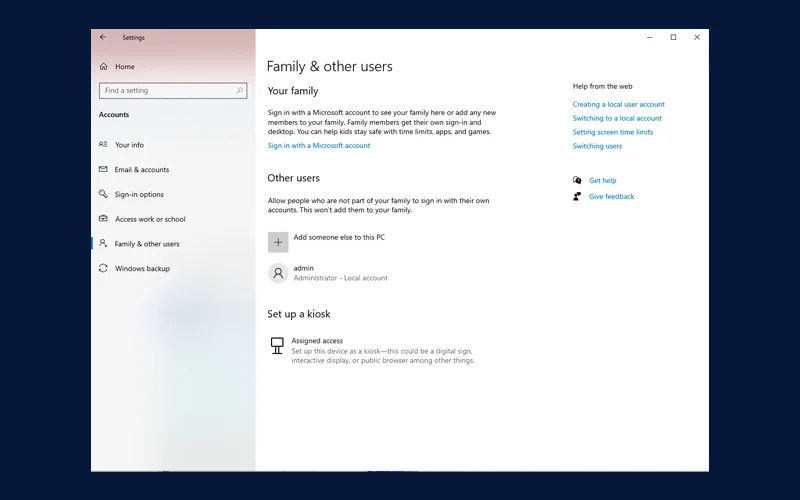Open the Home icon in sidebar
The width and height of the screenshot is (800, 500).
click(104, 66)
